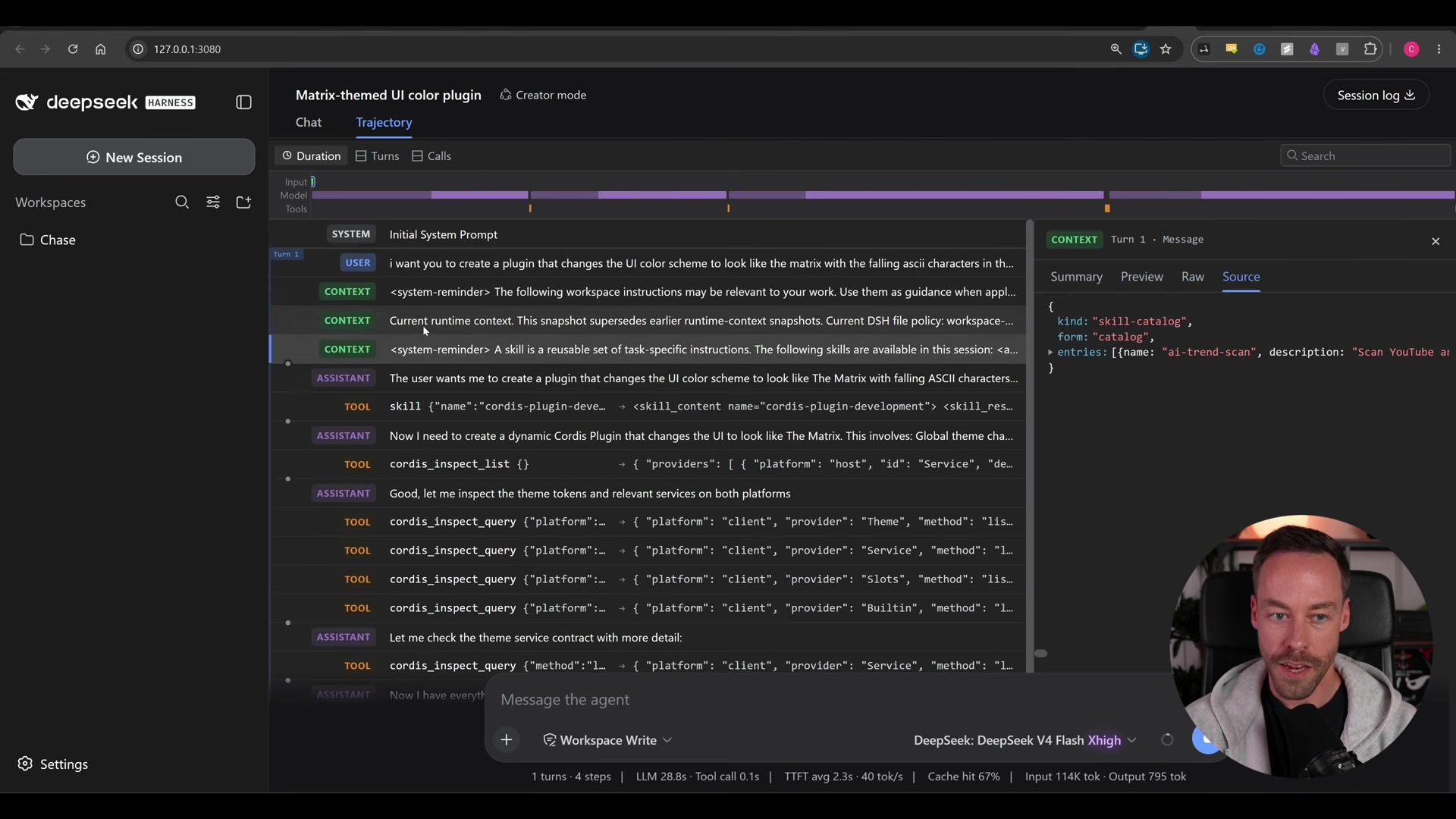Click browser profile avatar
This screenshot has width=1456, height=819.
[1411, 49]
